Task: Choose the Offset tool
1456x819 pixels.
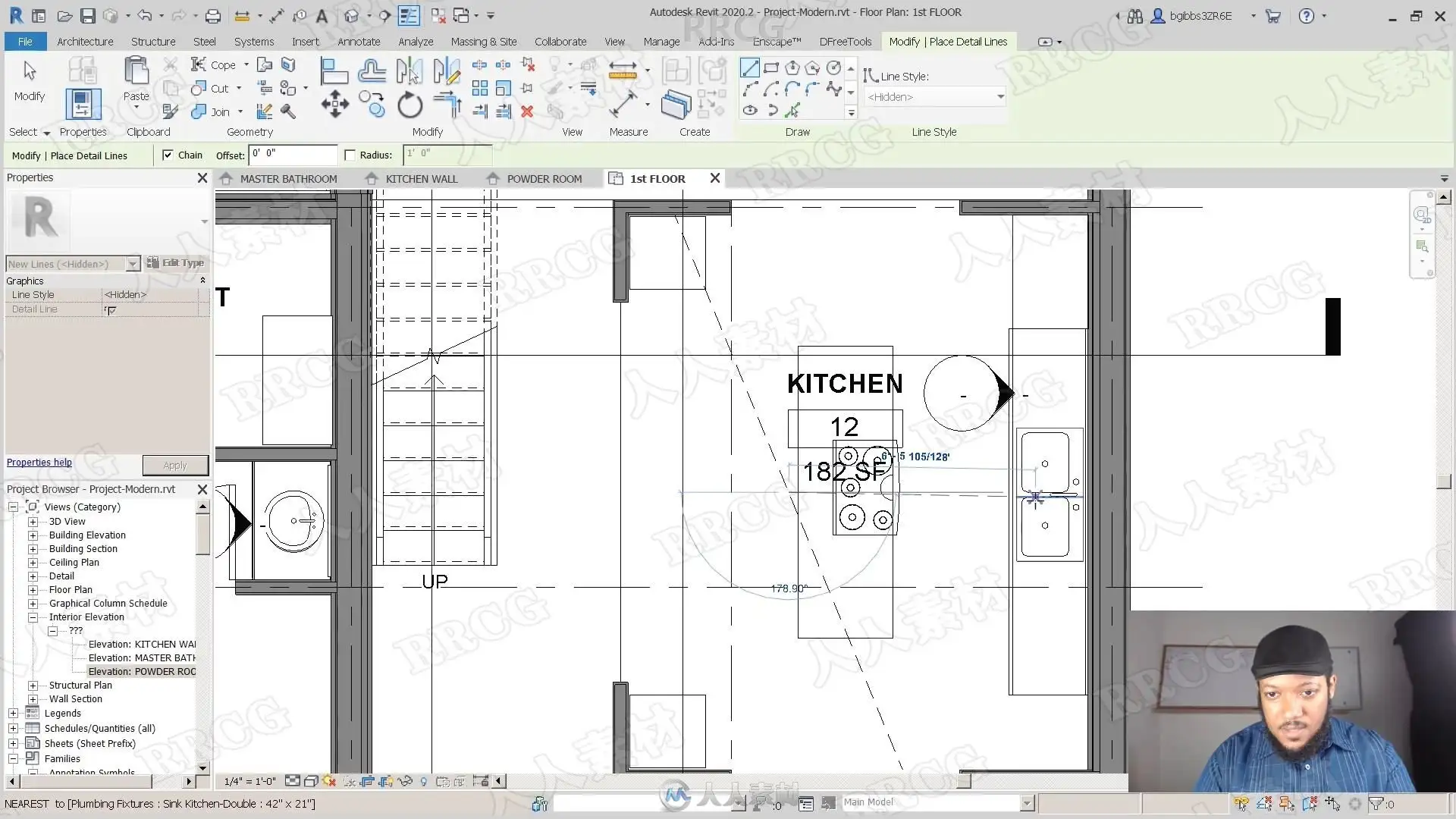Action: click(x=372, y=71)
